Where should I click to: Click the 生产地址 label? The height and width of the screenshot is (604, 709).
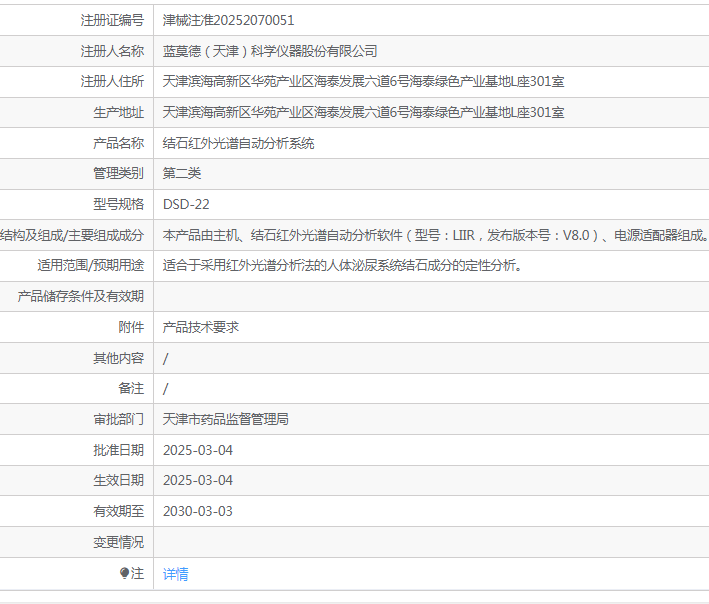pyautogui.click(x=118, y=112)
